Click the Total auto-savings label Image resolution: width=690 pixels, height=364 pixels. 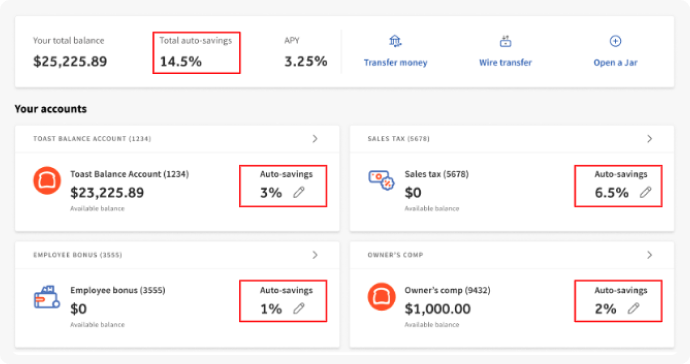point(195,40)
